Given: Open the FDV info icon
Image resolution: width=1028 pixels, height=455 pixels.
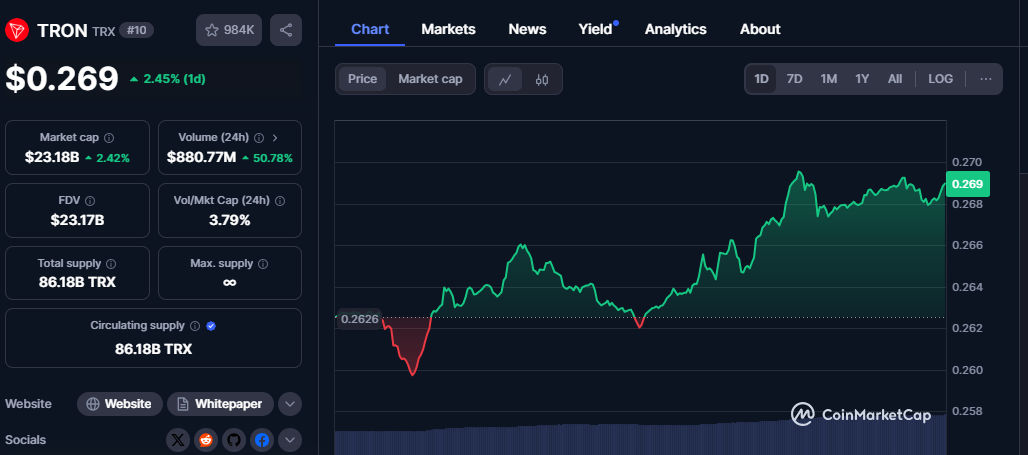Looking at the screenshot, I should [x=90, y=201].
